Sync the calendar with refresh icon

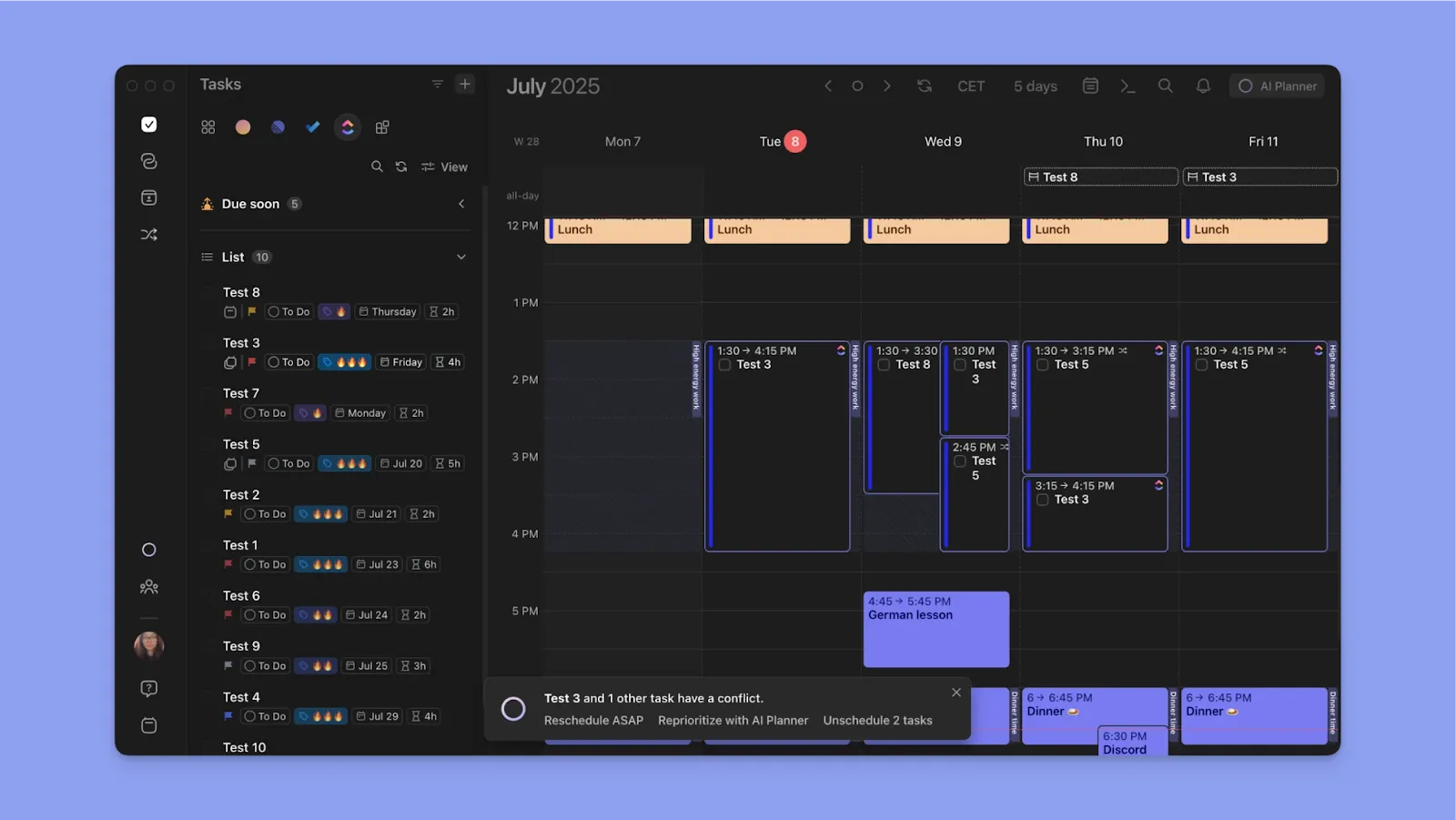[925, 86]
